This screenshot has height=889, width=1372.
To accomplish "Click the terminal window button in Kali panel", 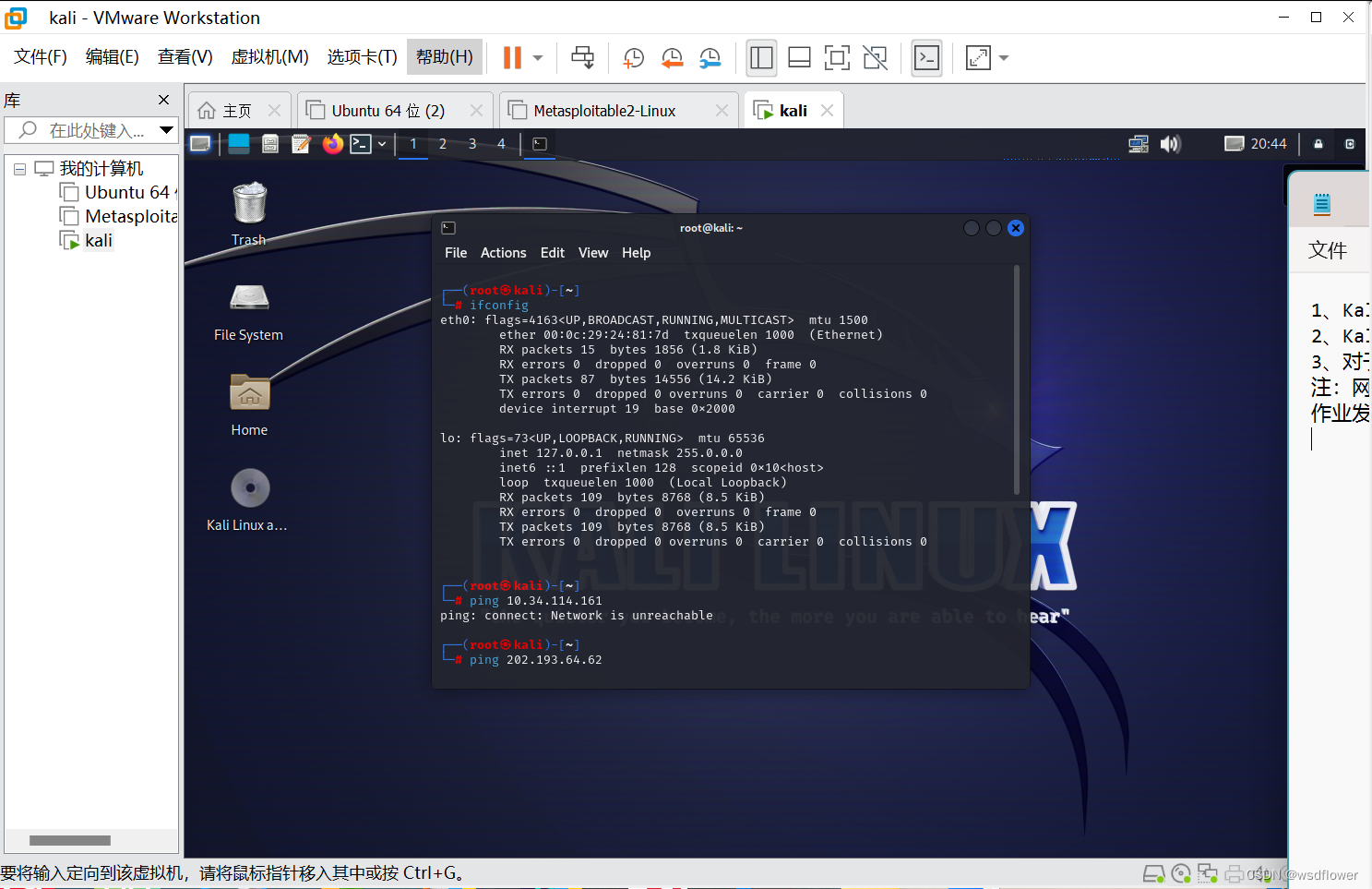I will click(x=540, y=143).
